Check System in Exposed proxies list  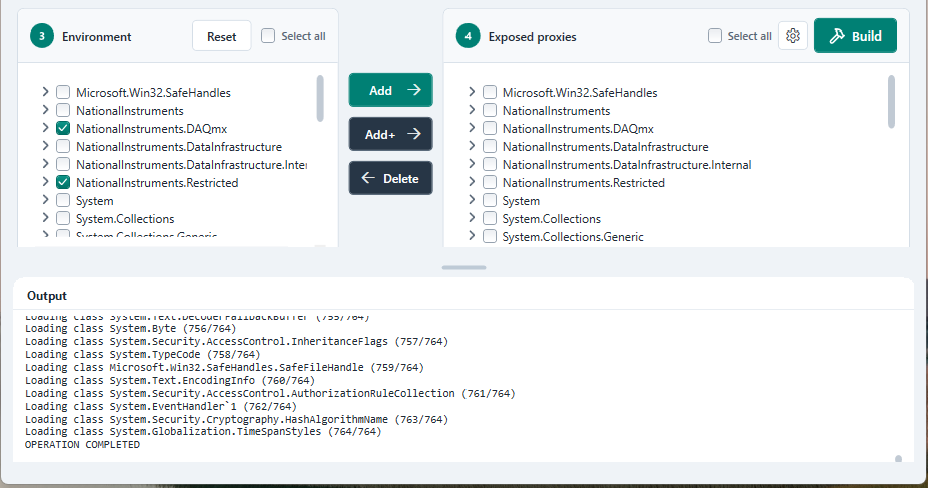(490, 201)
